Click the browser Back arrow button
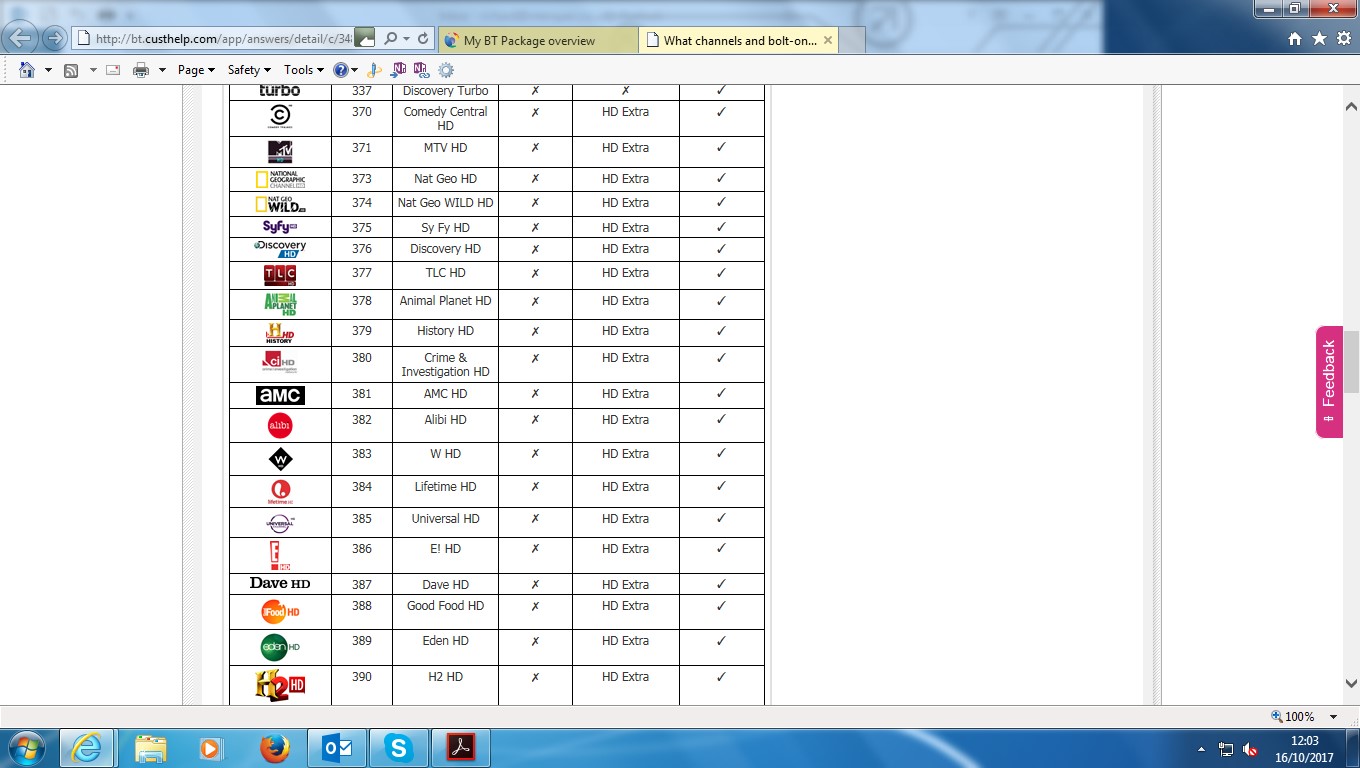This screenshot has width=1360, height=768. 22,39
